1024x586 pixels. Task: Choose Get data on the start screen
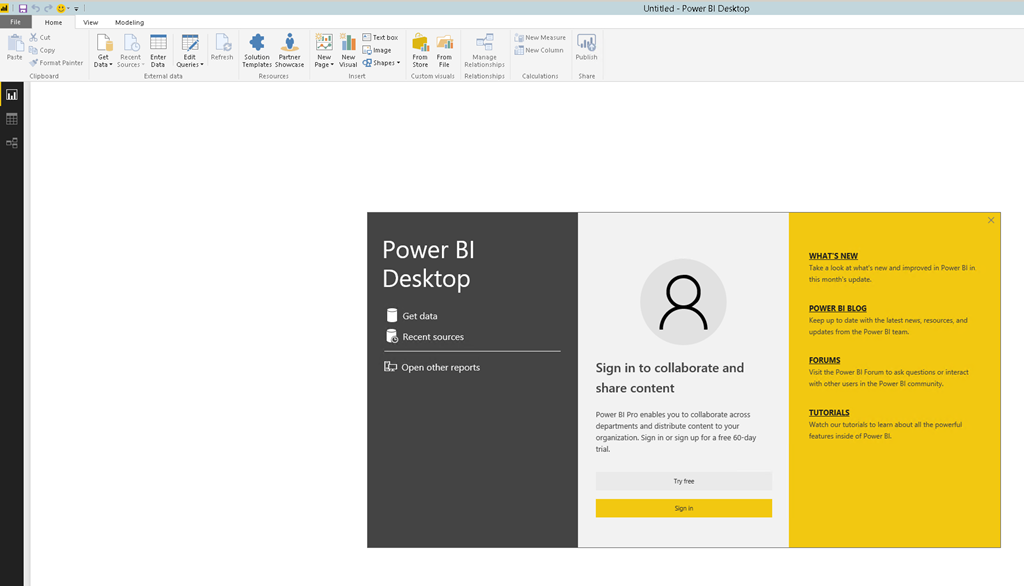[412, 316]
